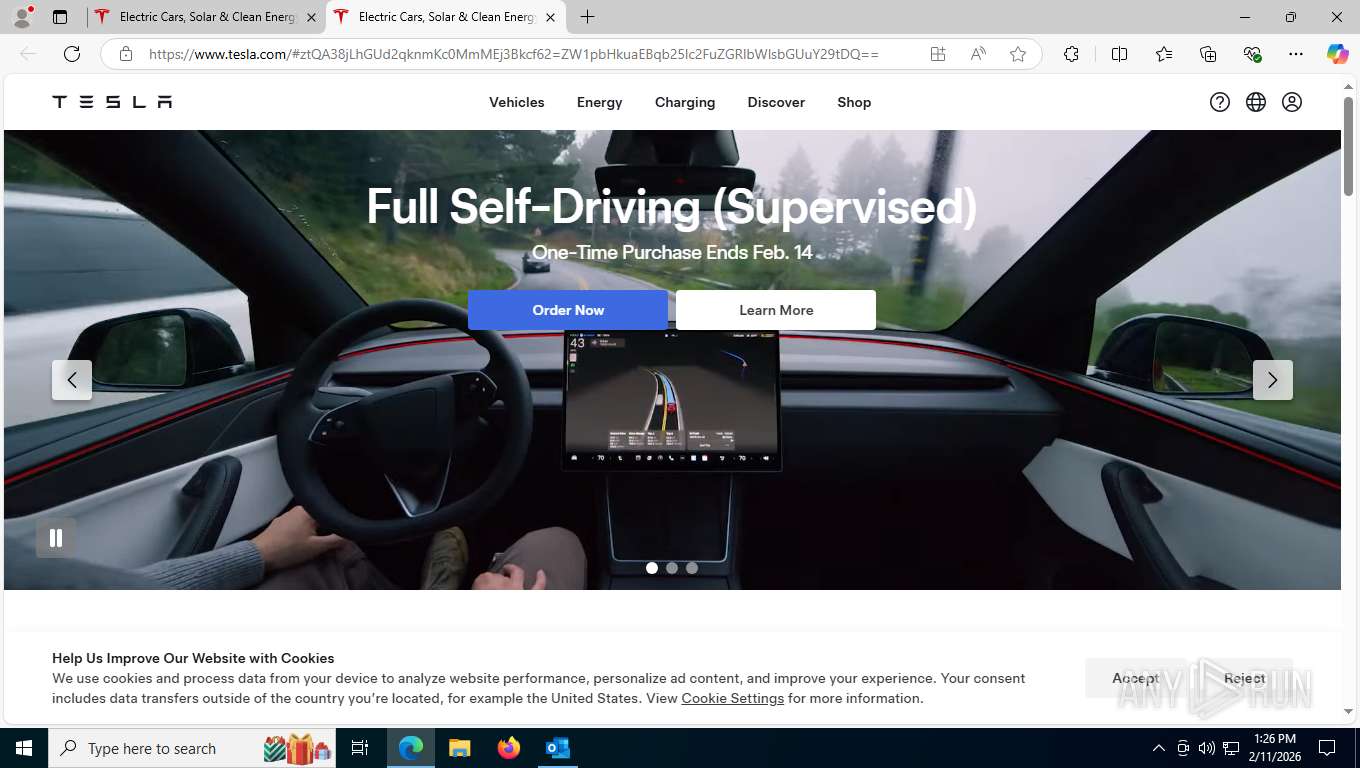Open Edge Collections
Viewport: 1360px width, 768px height.
tap(1208, 54)
